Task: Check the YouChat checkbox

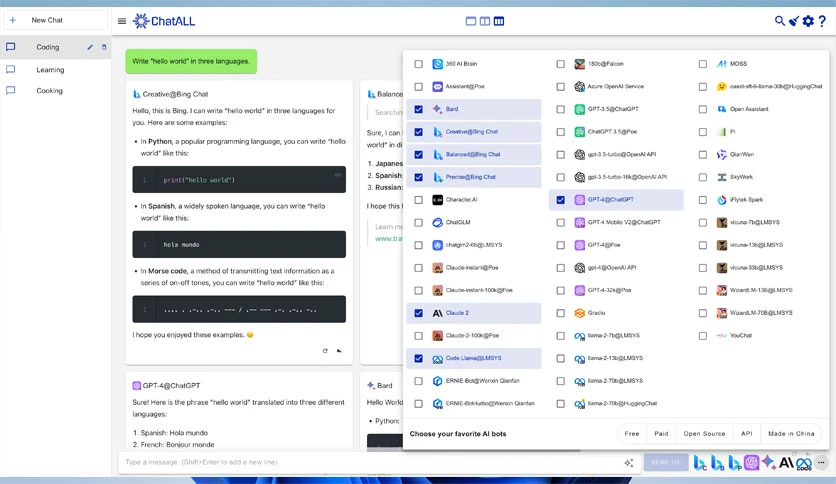Action: (x=703, y=336)
